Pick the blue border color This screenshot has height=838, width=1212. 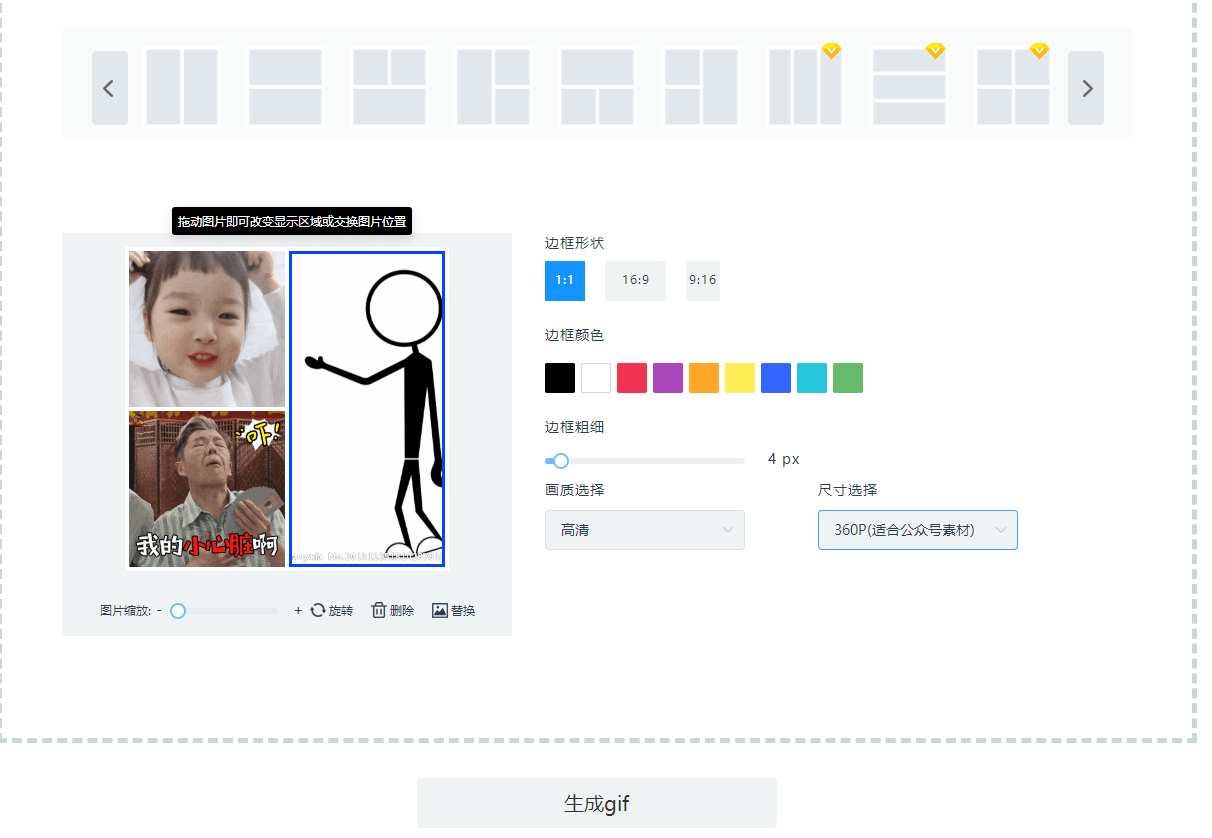(x=776, y=378)
